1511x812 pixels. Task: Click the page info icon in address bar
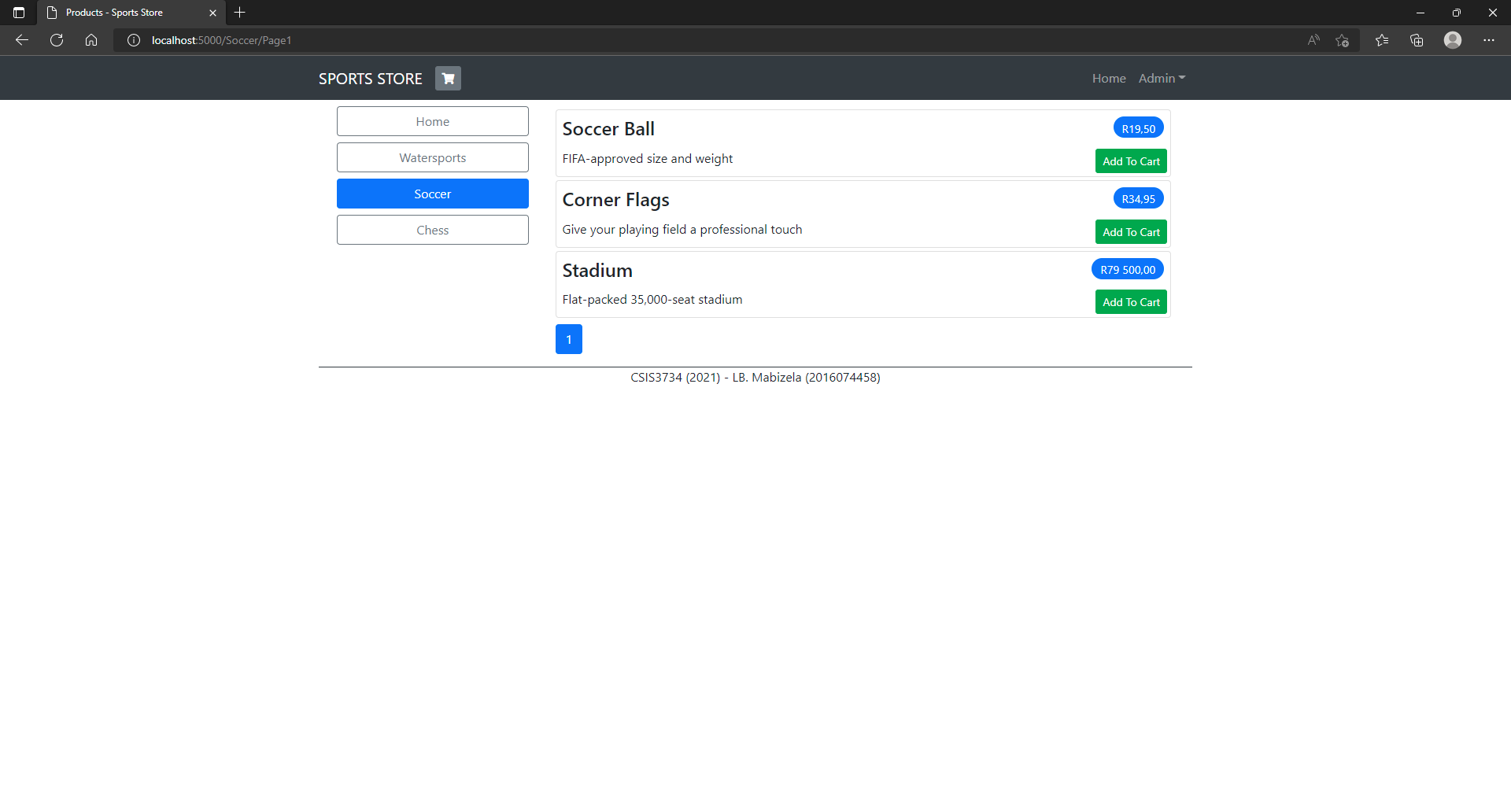click(x=132, y=40)
